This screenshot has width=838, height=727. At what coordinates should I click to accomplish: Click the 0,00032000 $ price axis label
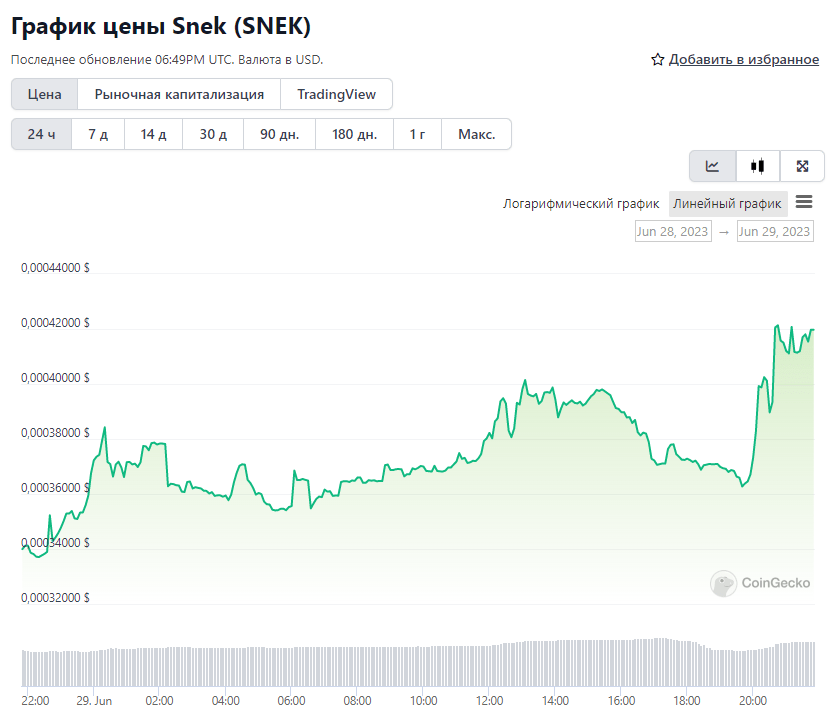[x=55, y=598]
